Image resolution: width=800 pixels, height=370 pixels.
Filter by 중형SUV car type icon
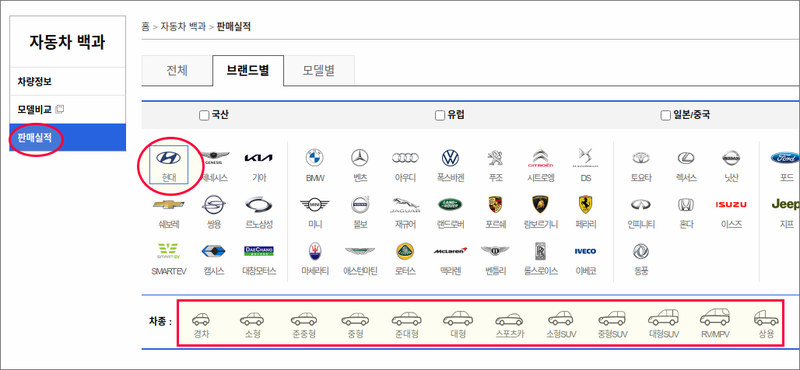point(612,319)
